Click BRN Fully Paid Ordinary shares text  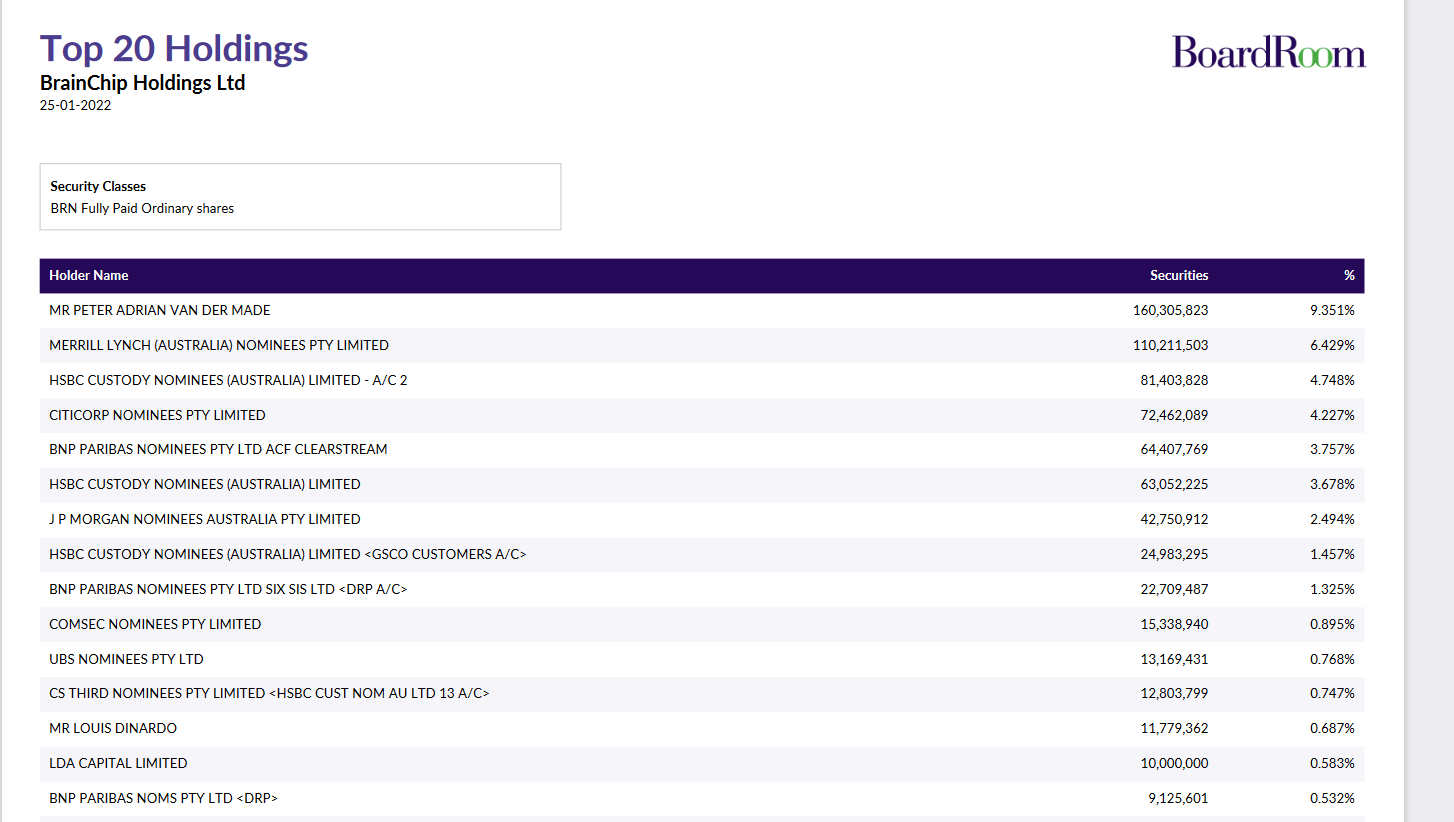pyautogui.click(x=142, y=209)
